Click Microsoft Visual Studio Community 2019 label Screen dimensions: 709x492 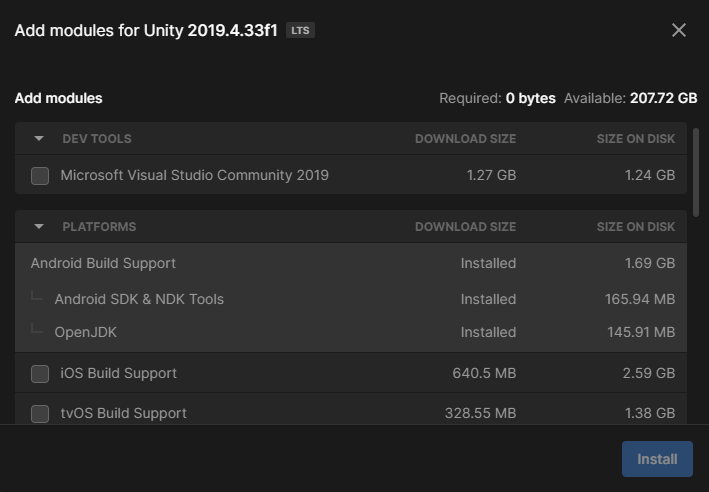coord(194,175)
